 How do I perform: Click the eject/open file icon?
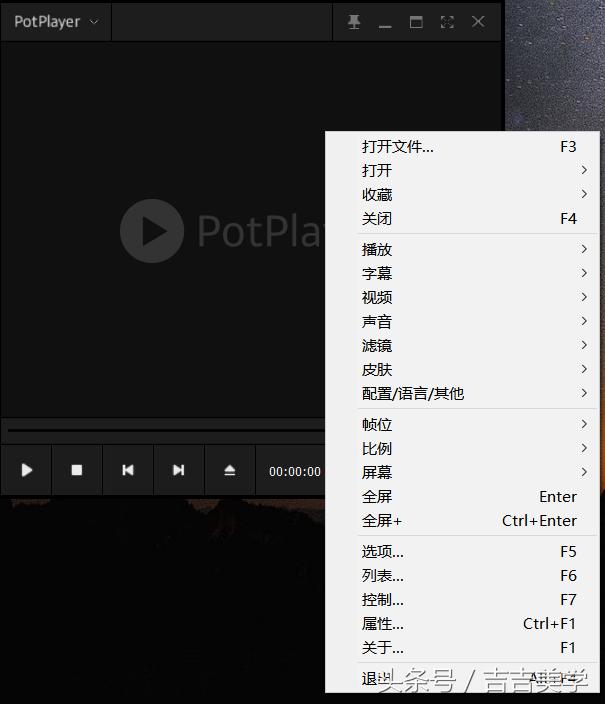point(230,470)
